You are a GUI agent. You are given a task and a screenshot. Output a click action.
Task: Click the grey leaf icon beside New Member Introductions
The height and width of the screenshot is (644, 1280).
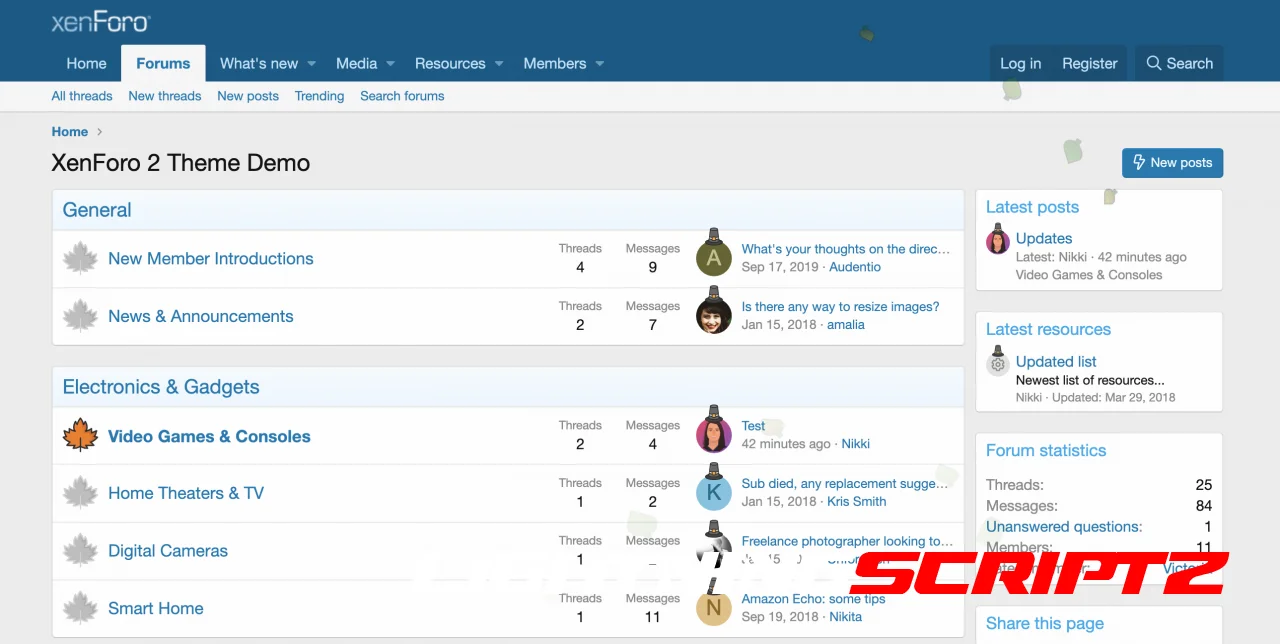(80, 259)
